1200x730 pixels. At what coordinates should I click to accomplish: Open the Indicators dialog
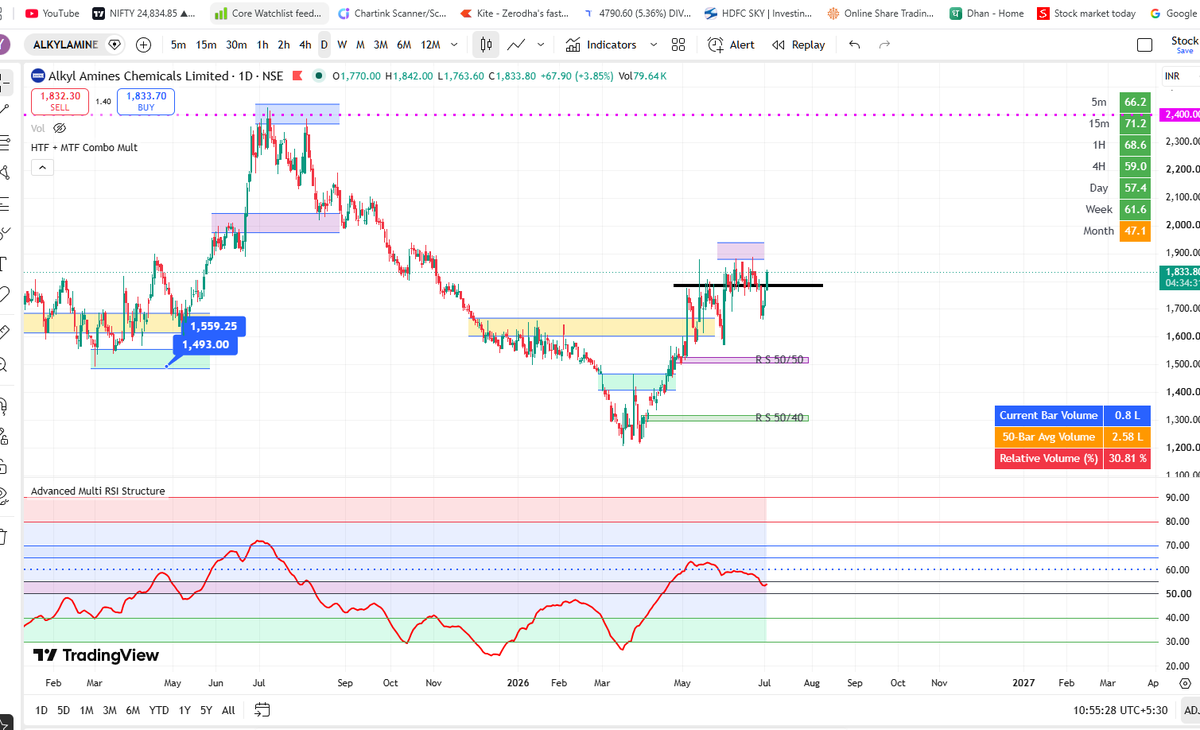pyautogui.click(x=600, y=45)
